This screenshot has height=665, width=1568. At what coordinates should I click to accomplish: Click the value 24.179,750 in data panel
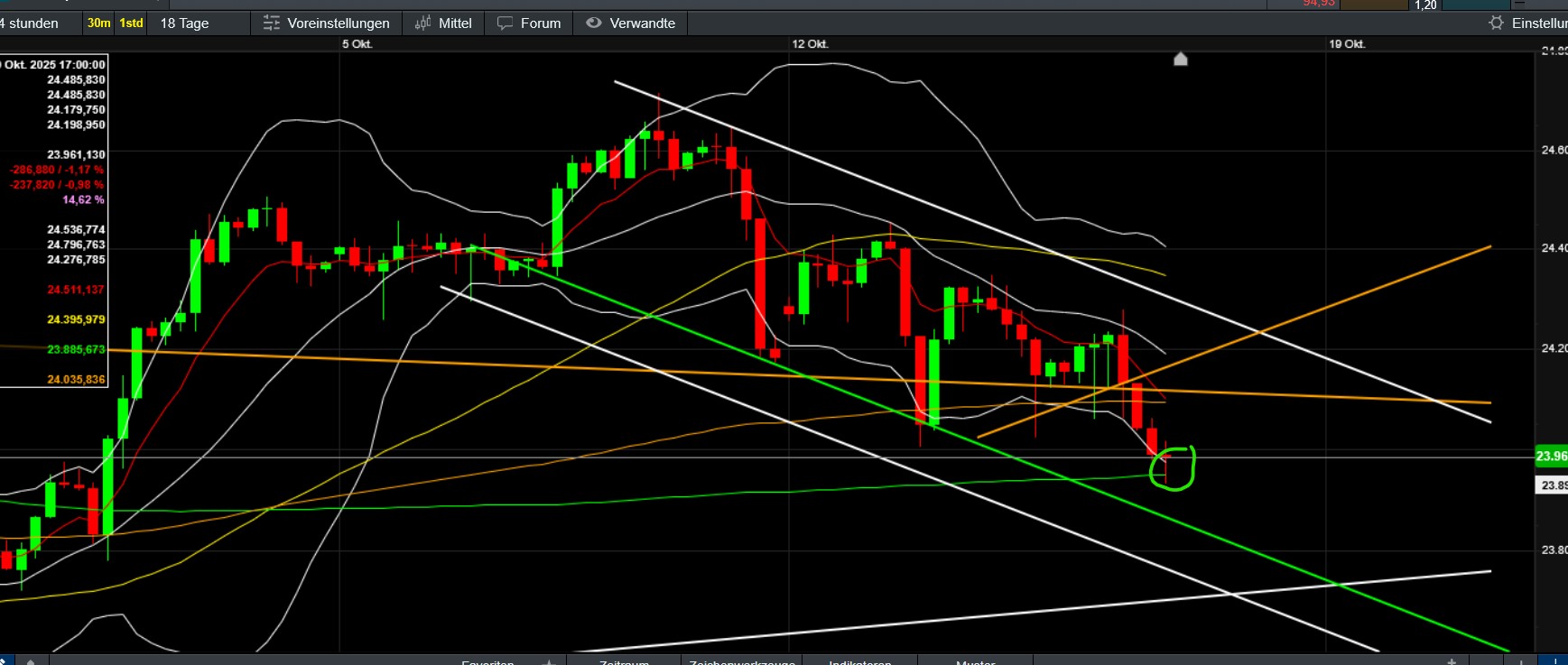click(76, 110)
